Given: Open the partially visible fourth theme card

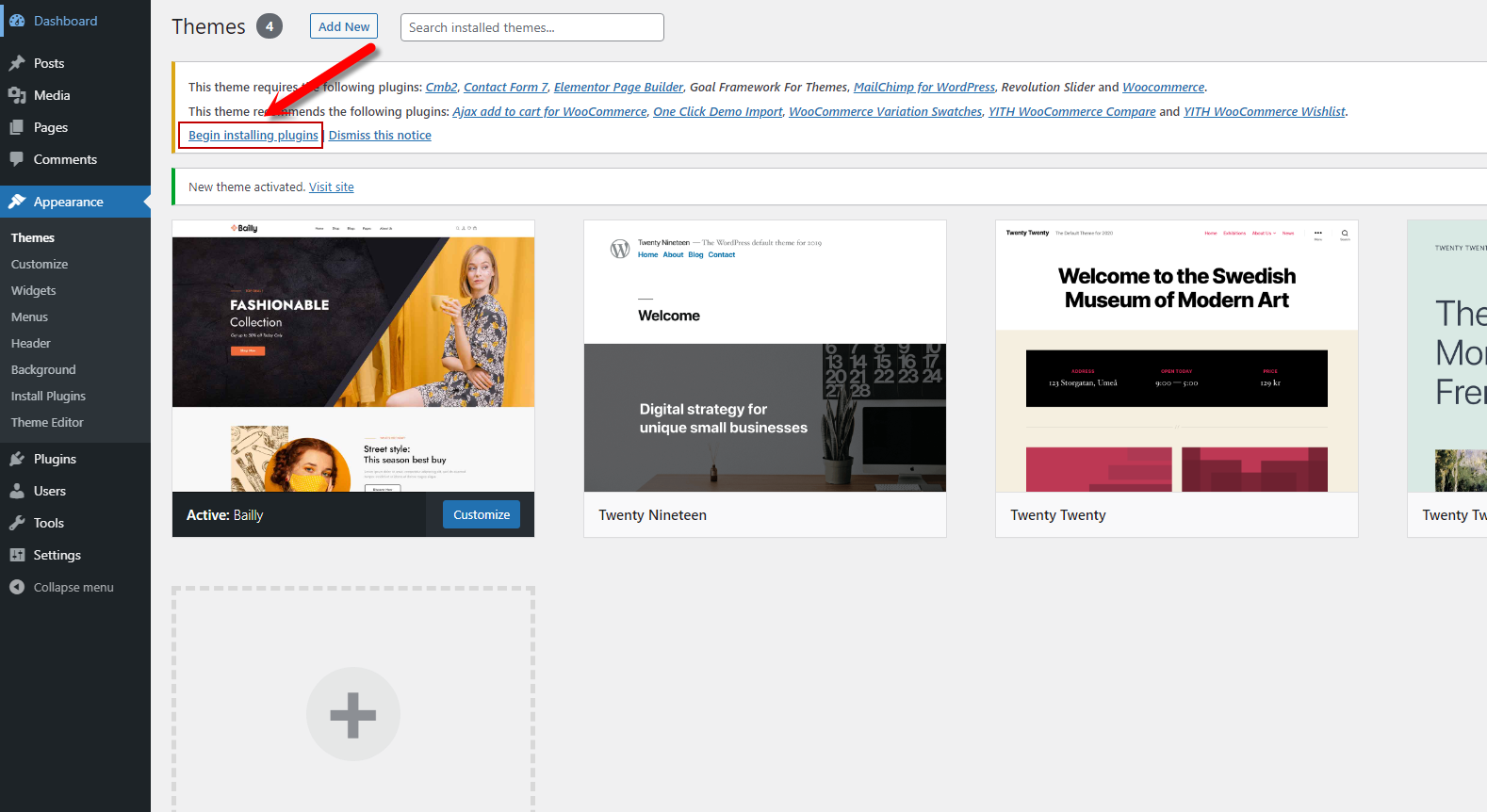Looking at the screenshot, I should pyautogui.click(x=1447, y=379).
